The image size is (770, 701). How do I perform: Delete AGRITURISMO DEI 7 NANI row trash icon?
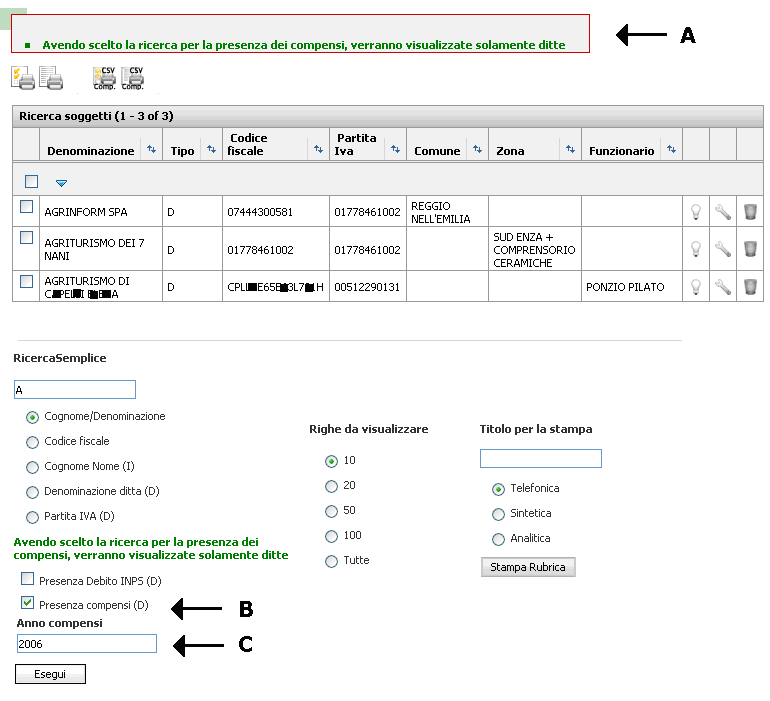pos(750,249)
